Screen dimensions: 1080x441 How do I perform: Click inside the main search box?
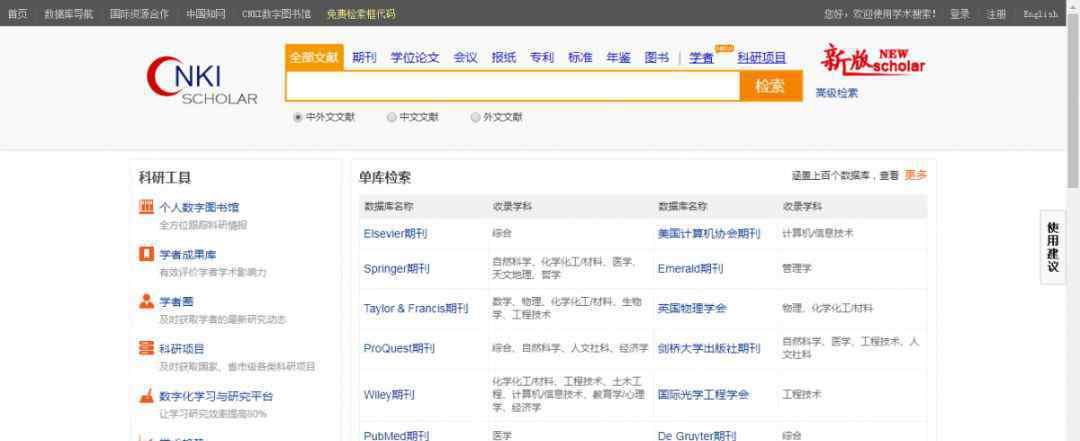click(513, 86)
